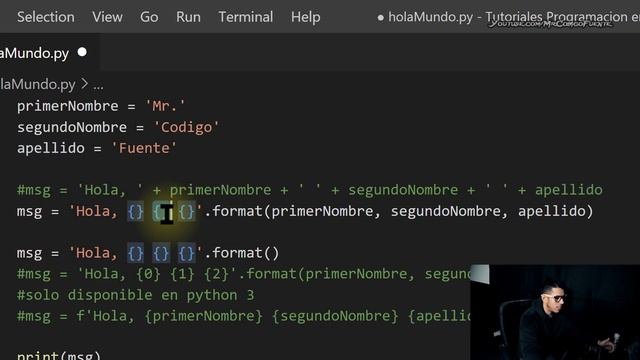The height and width of the screenshot is (360, 640).
Task: Open the Go menu
Action: pos(149,17)
